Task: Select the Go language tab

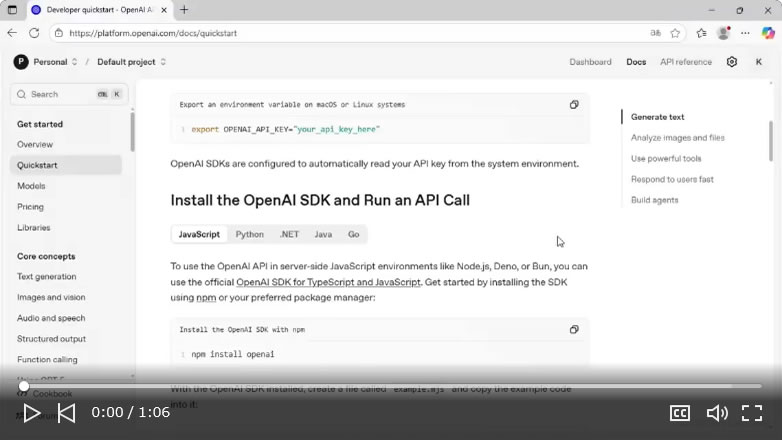Action: 354,234
